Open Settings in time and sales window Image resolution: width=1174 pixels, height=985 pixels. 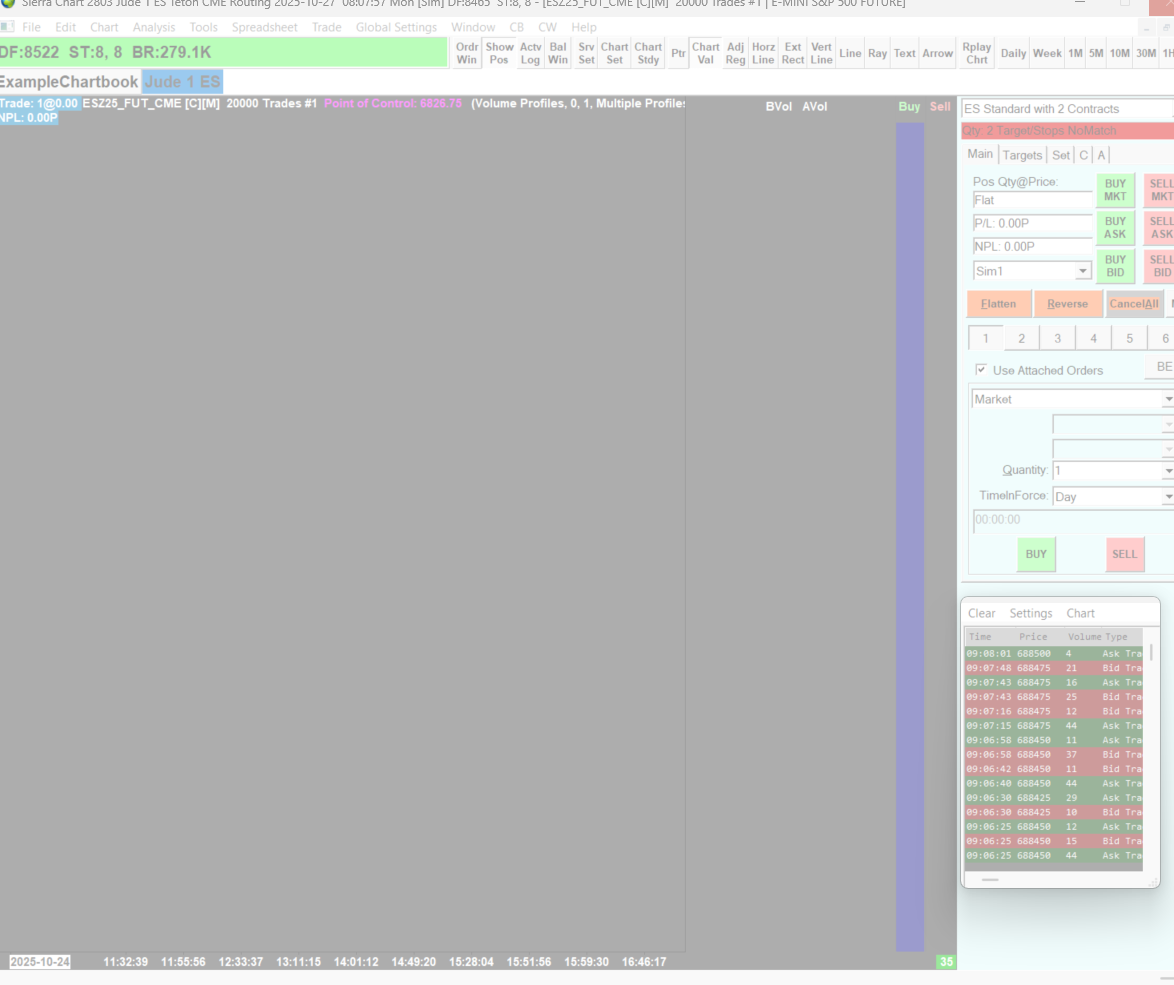click(x=1030, y=613)
